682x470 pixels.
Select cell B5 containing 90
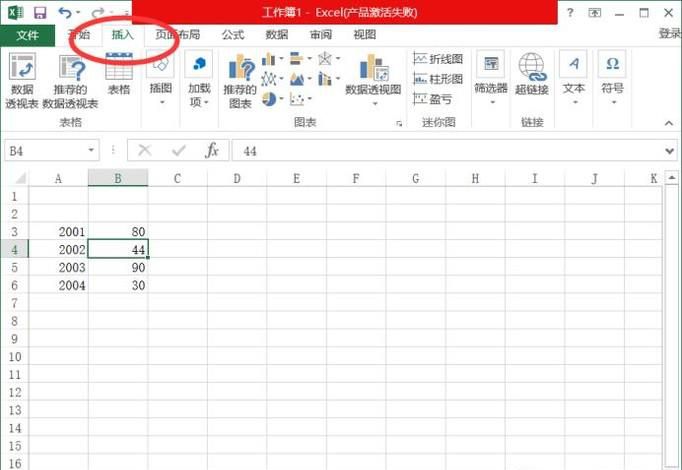click(x=118, y=267)
